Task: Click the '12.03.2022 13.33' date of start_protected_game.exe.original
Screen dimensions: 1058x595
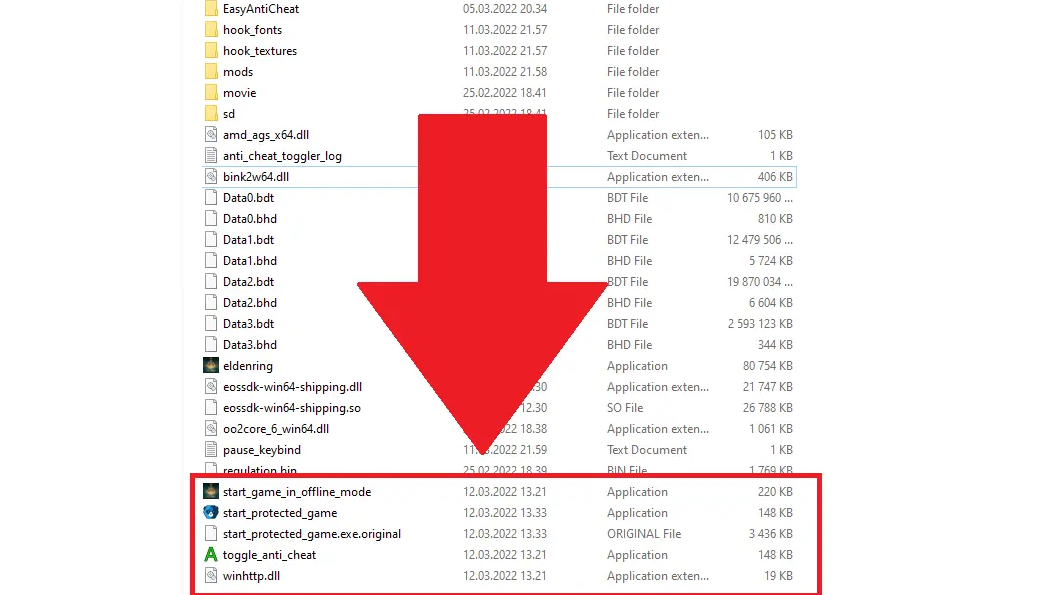Action: tap(505, 534)
